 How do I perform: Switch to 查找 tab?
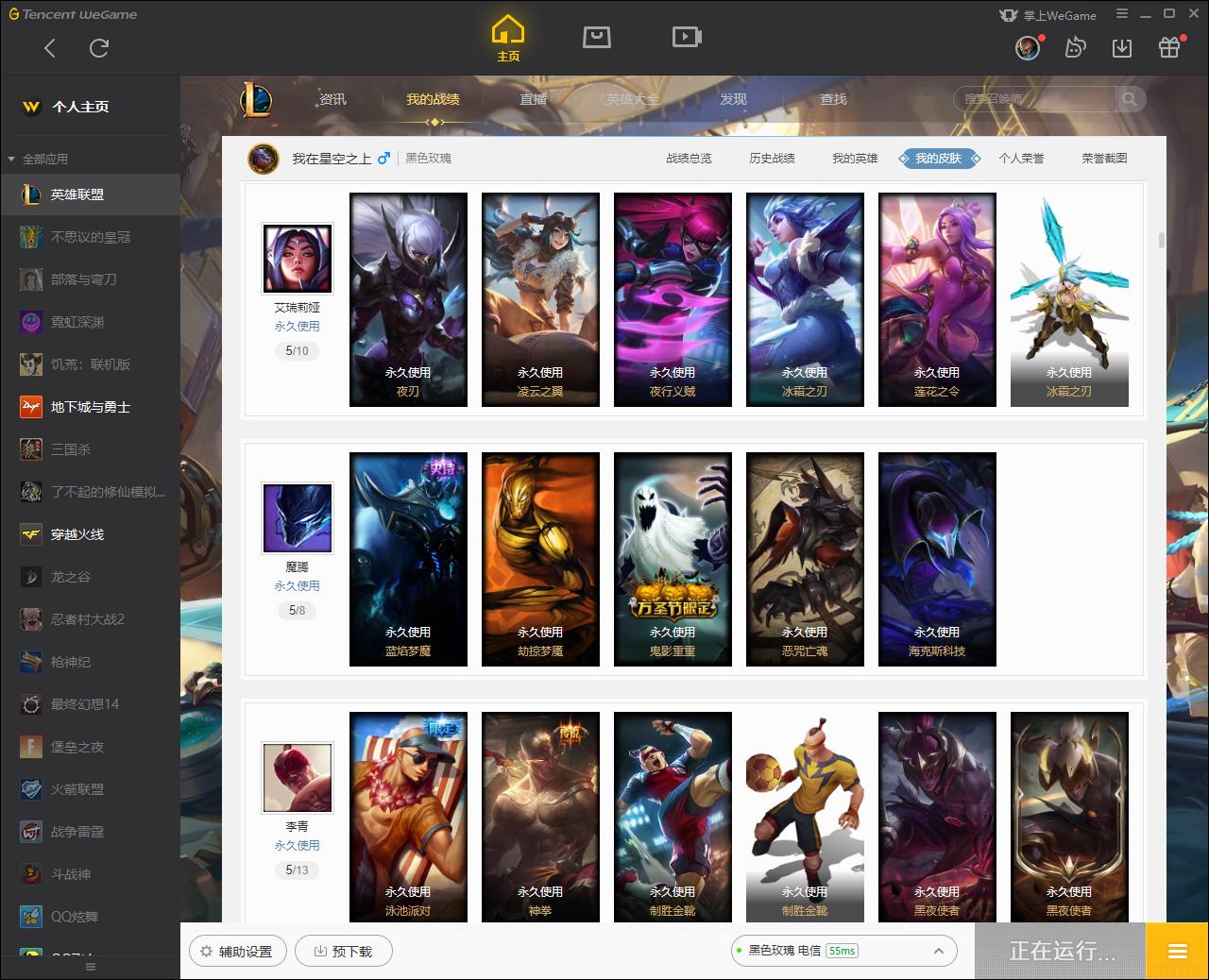click(x=833, y=99)
